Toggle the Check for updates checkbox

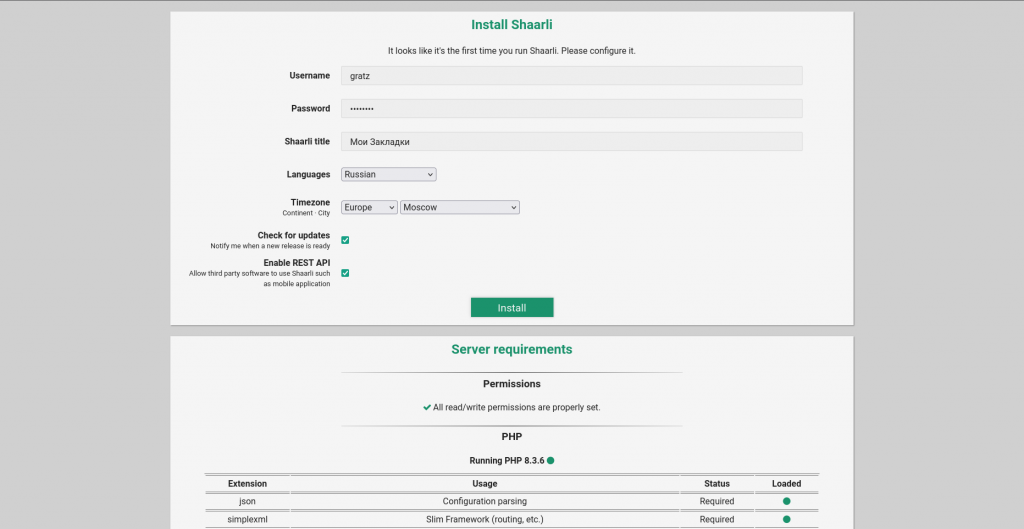(345, 240)
